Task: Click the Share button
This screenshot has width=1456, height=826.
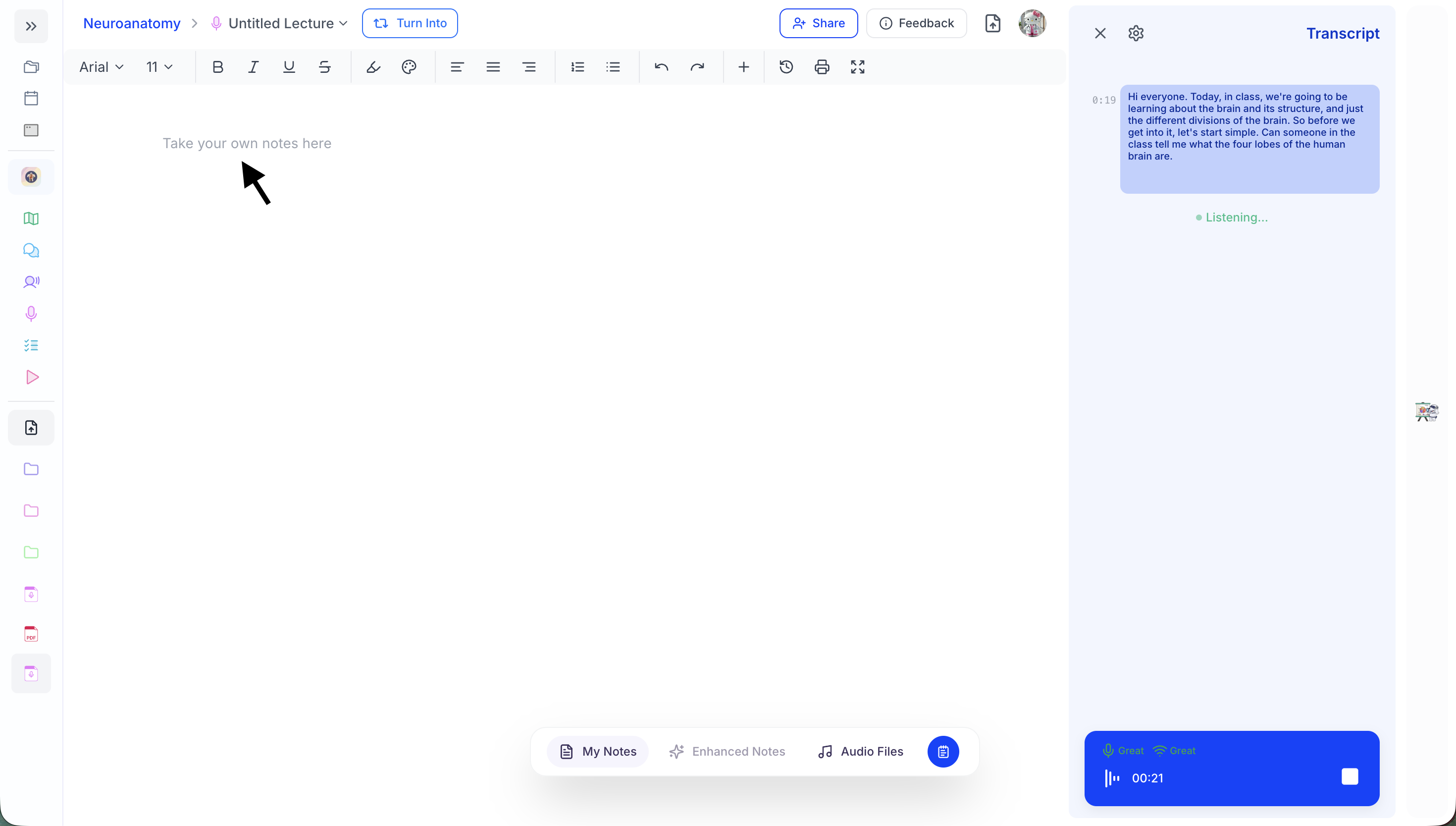Action: (x=818, y=23)
